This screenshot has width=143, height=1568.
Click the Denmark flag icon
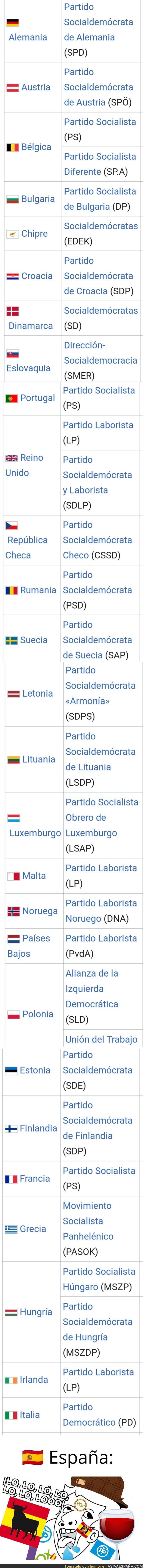[12, 311]
